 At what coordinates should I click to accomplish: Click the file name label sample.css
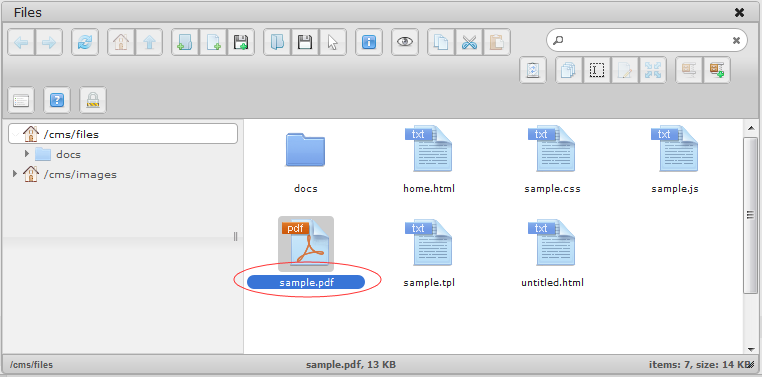[553, 188]
